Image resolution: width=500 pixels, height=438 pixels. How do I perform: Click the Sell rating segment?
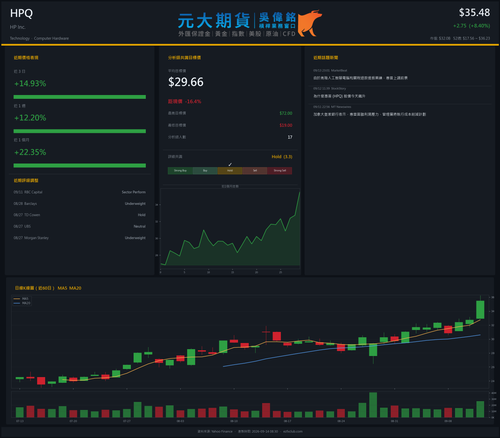point(255,171)
